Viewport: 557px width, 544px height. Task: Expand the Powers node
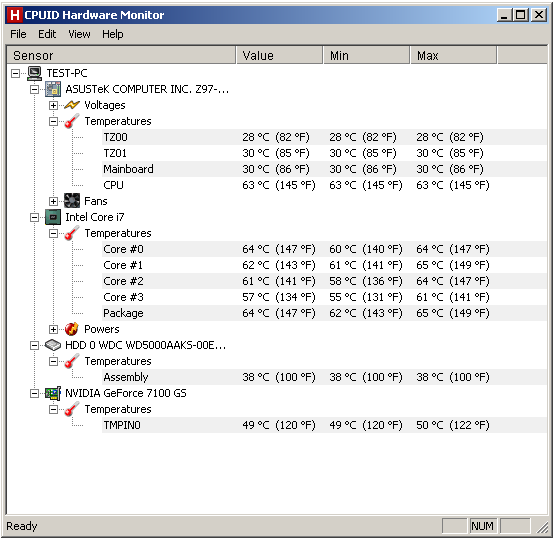click(53, 329)
